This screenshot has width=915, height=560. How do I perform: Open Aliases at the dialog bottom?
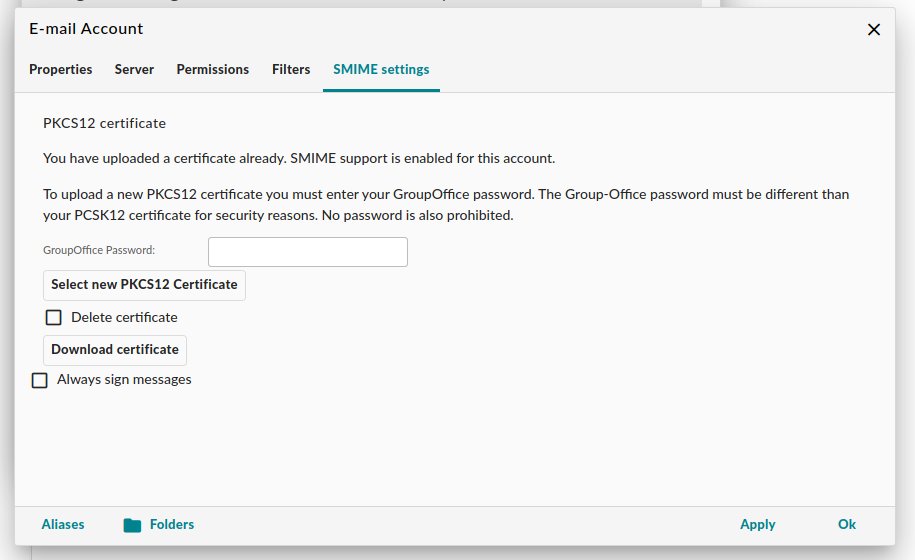(63, 524)
